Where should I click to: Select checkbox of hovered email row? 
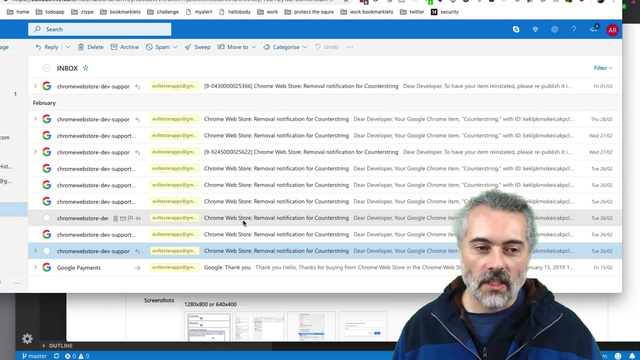[x=47, y=218]
